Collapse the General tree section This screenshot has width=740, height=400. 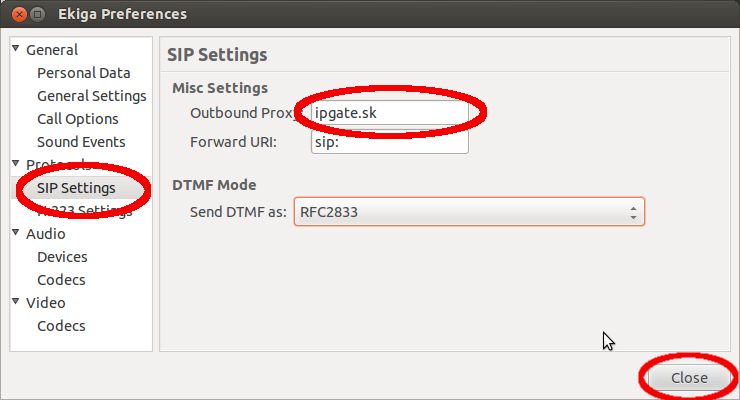pos(16,49)
